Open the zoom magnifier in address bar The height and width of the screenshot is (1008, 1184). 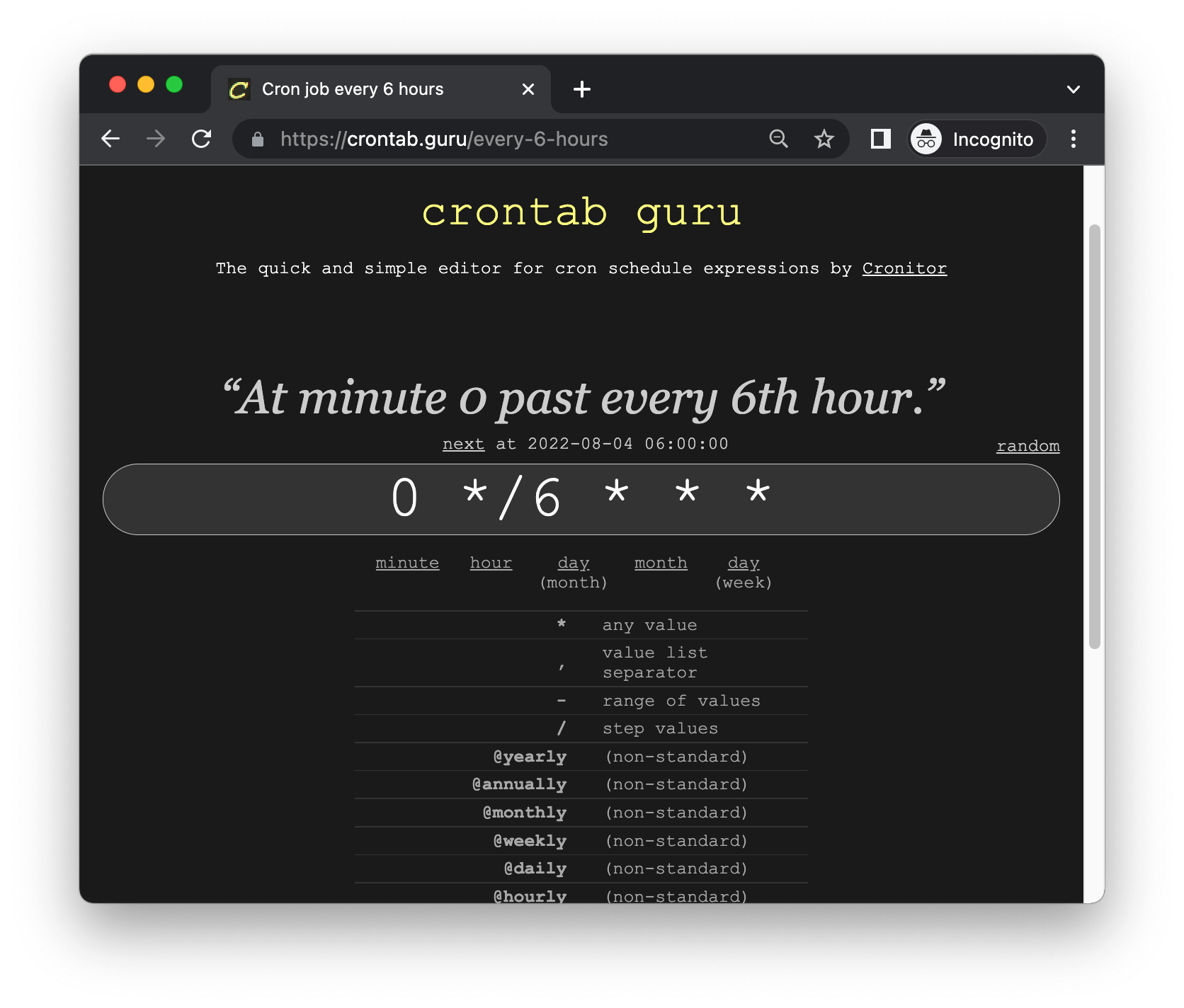[x=778, y=139]
